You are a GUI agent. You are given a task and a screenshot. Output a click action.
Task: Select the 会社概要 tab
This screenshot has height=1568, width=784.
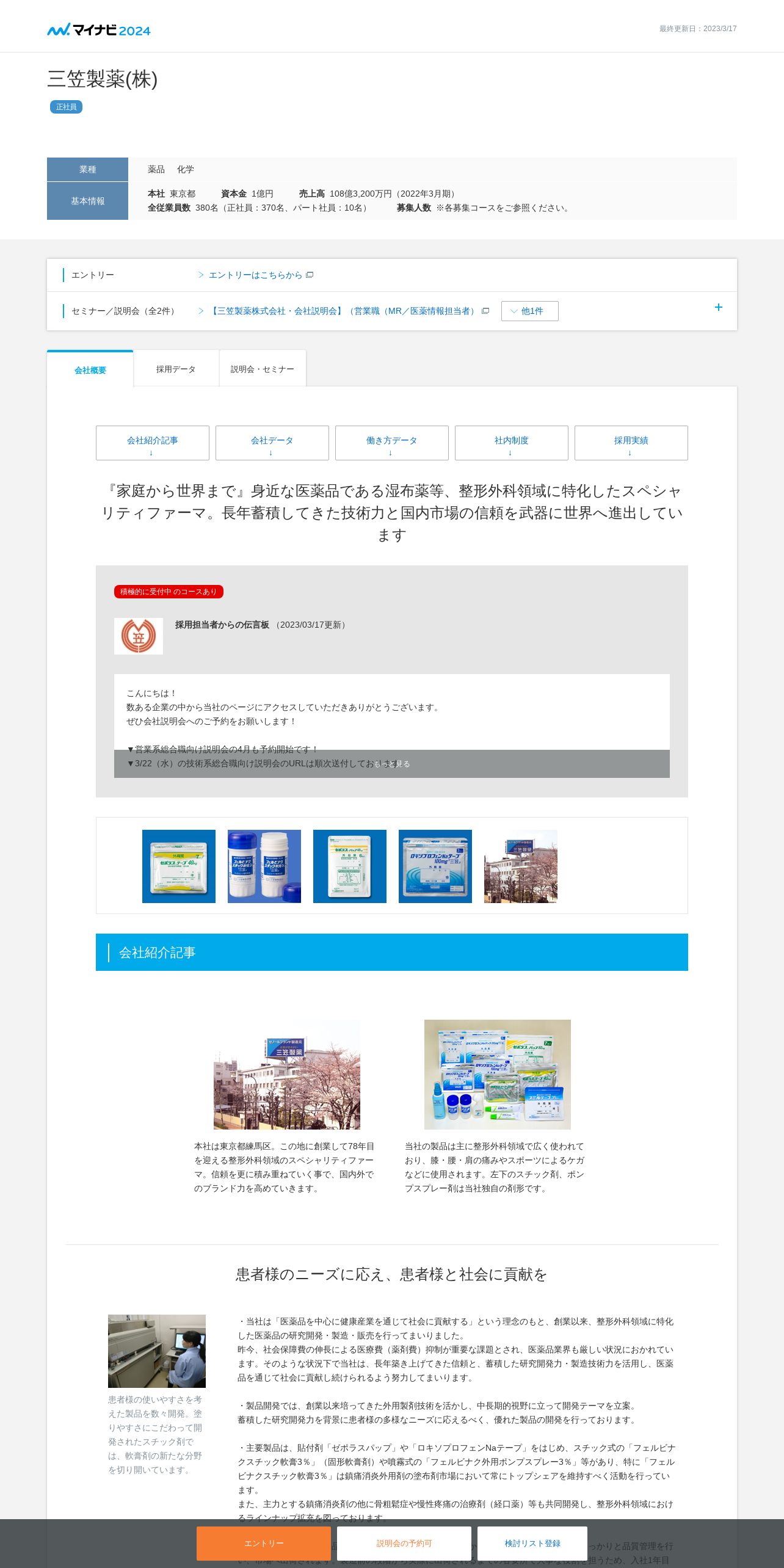click(90, 369)
